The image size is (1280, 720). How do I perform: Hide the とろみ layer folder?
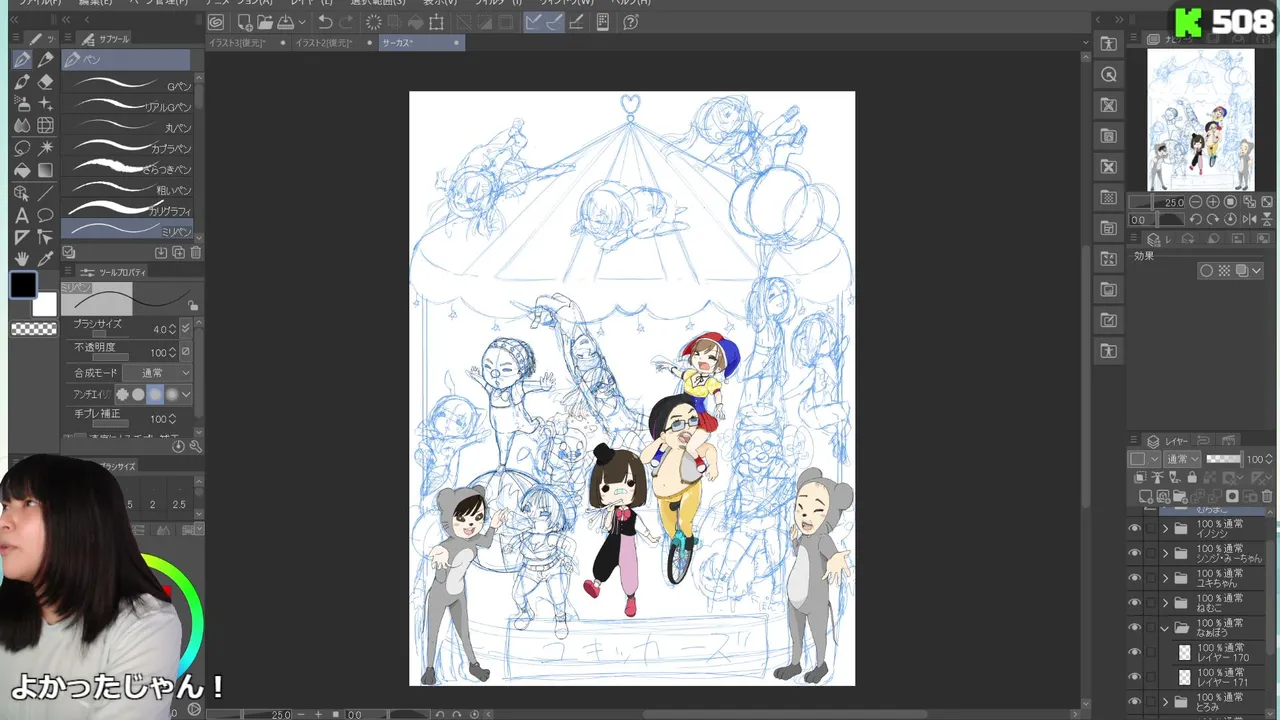1134,702
